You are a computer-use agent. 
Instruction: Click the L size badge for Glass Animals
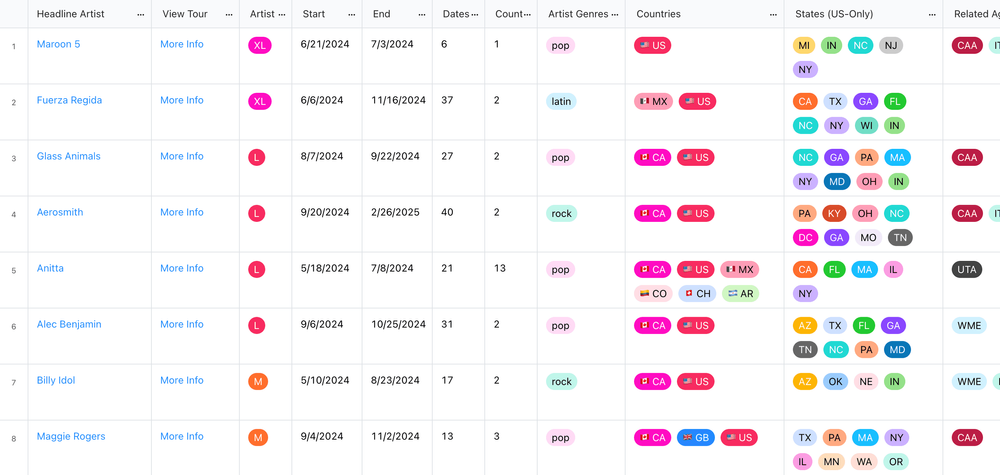[256, 157]
